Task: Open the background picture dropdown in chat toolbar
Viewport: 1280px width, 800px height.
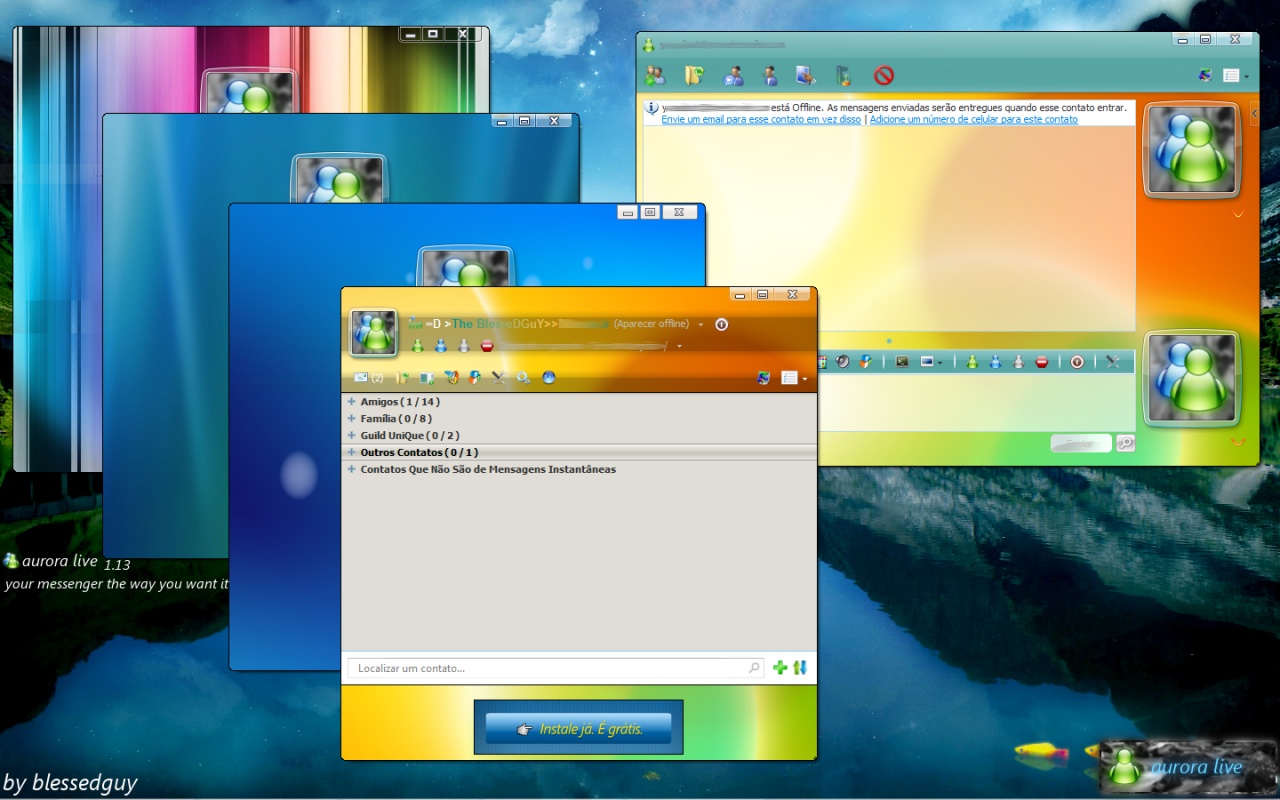Action: click(x=931, y=361)
